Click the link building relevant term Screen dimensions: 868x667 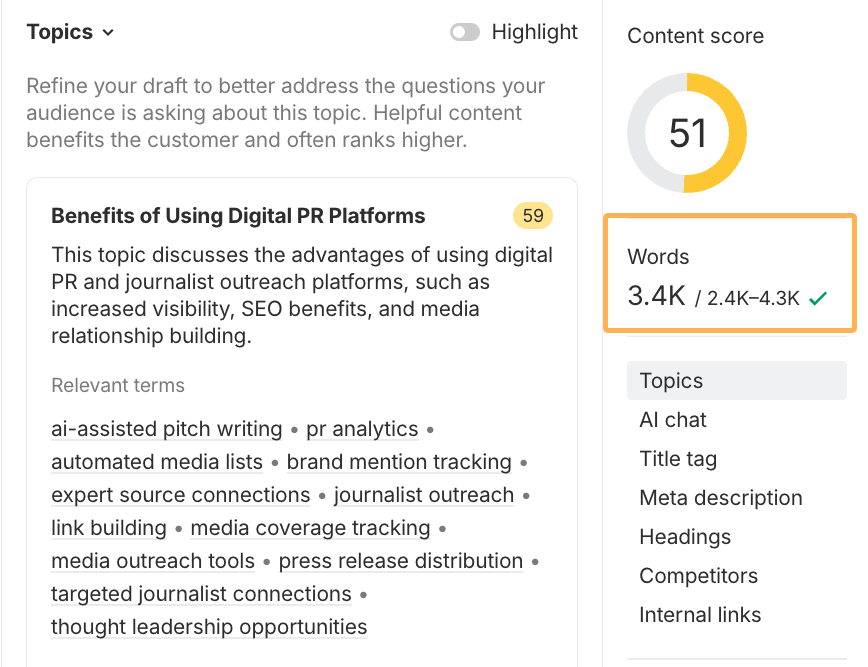tap(108, 528)
